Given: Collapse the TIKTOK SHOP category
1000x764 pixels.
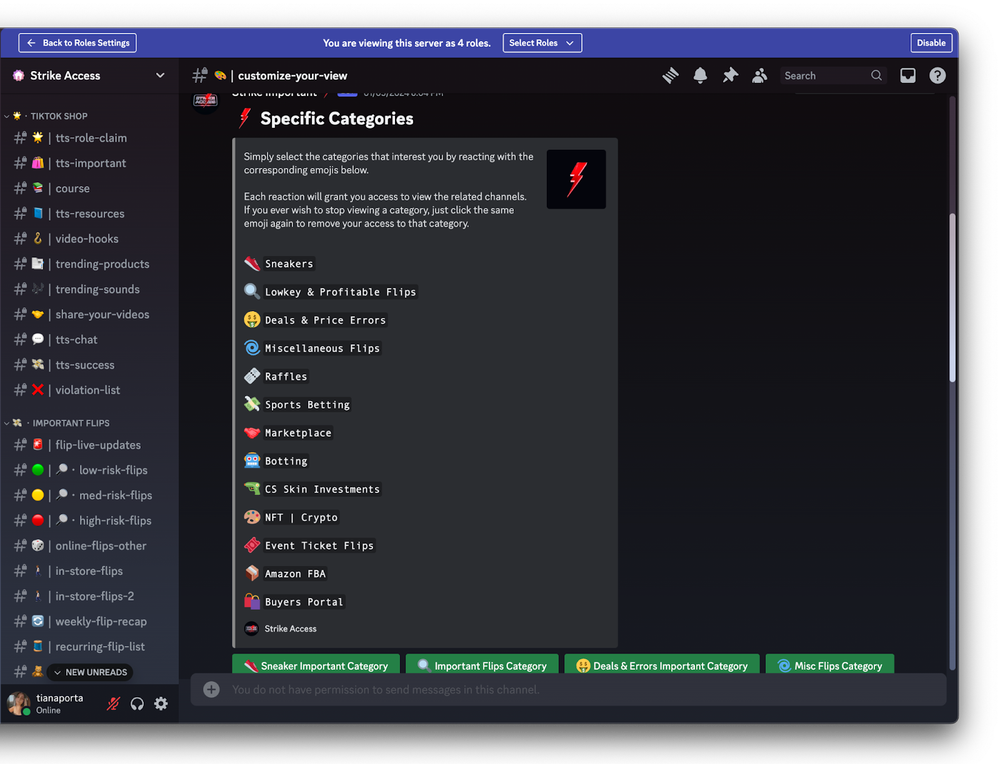Looking at the screenshot, I should [x=59, y=116].
